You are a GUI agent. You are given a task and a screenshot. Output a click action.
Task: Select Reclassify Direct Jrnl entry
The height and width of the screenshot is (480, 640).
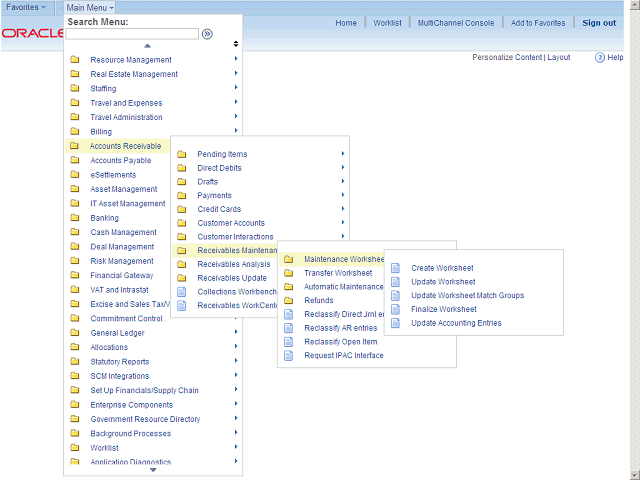[x=344, y=314]
